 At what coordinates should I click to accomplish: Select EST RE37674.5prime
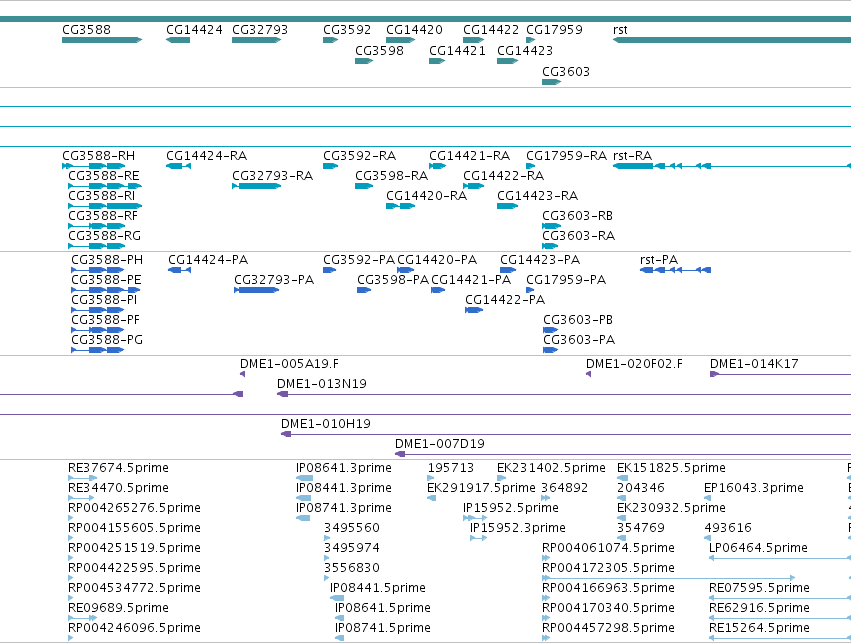pyautogui.click(x=82, y=479)
